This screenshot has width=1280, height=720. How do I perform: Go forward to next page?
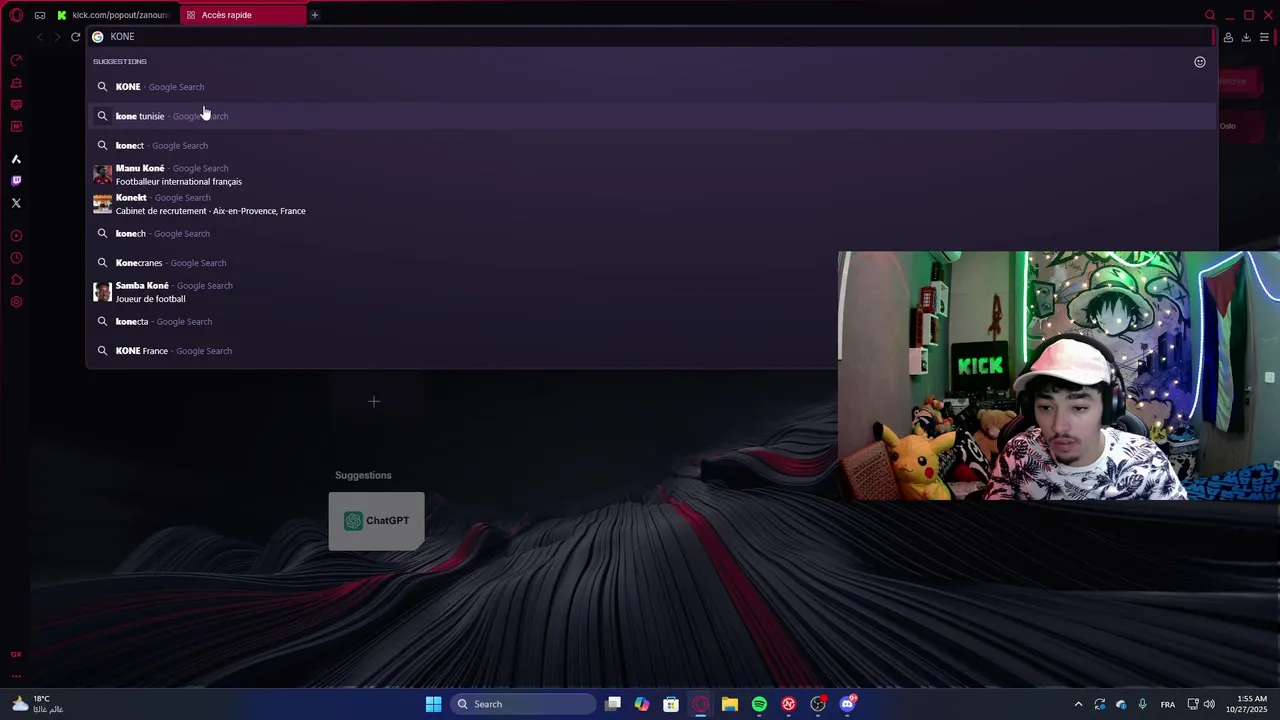point(57,37)
